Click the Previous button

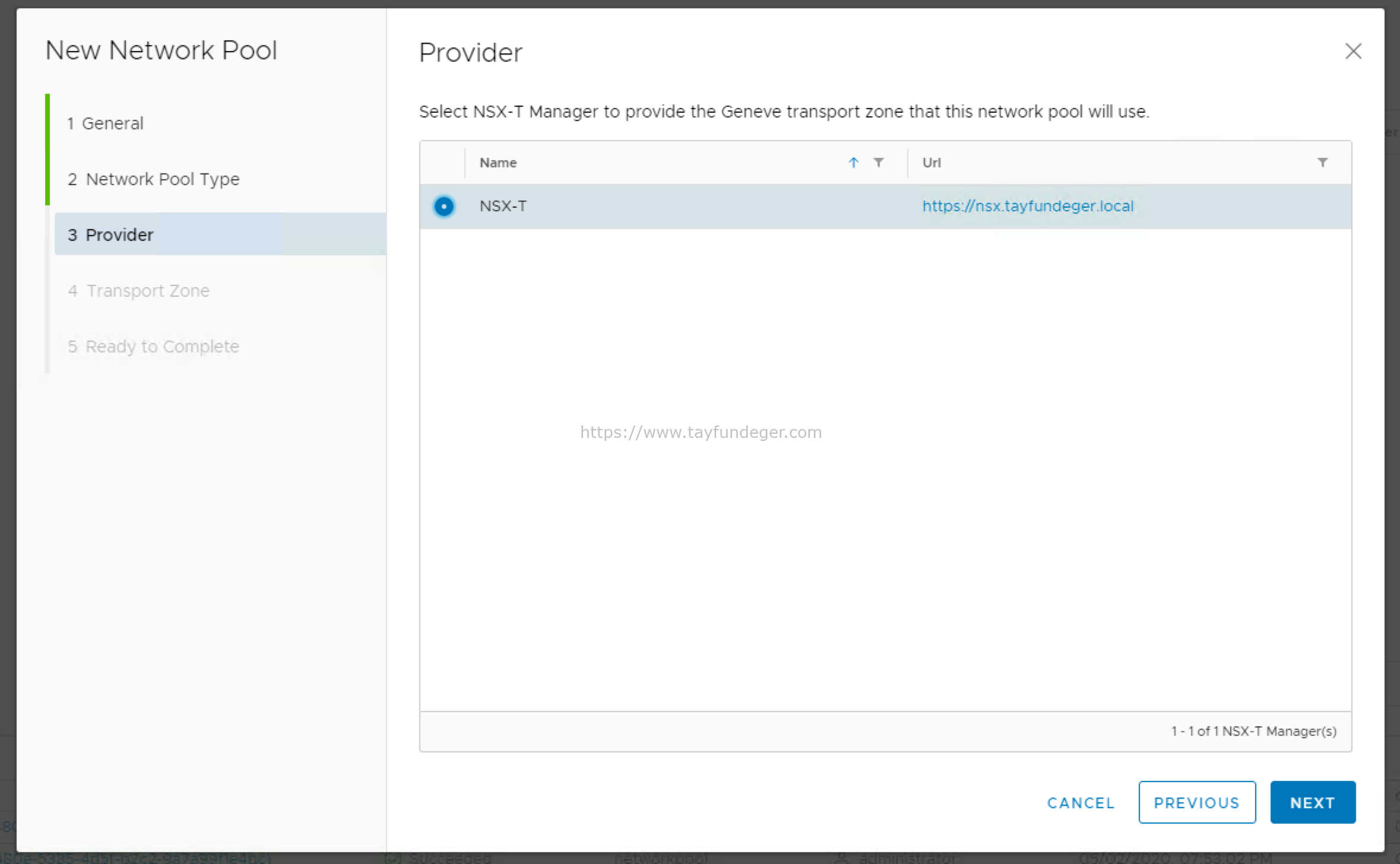coord(1197,802)
